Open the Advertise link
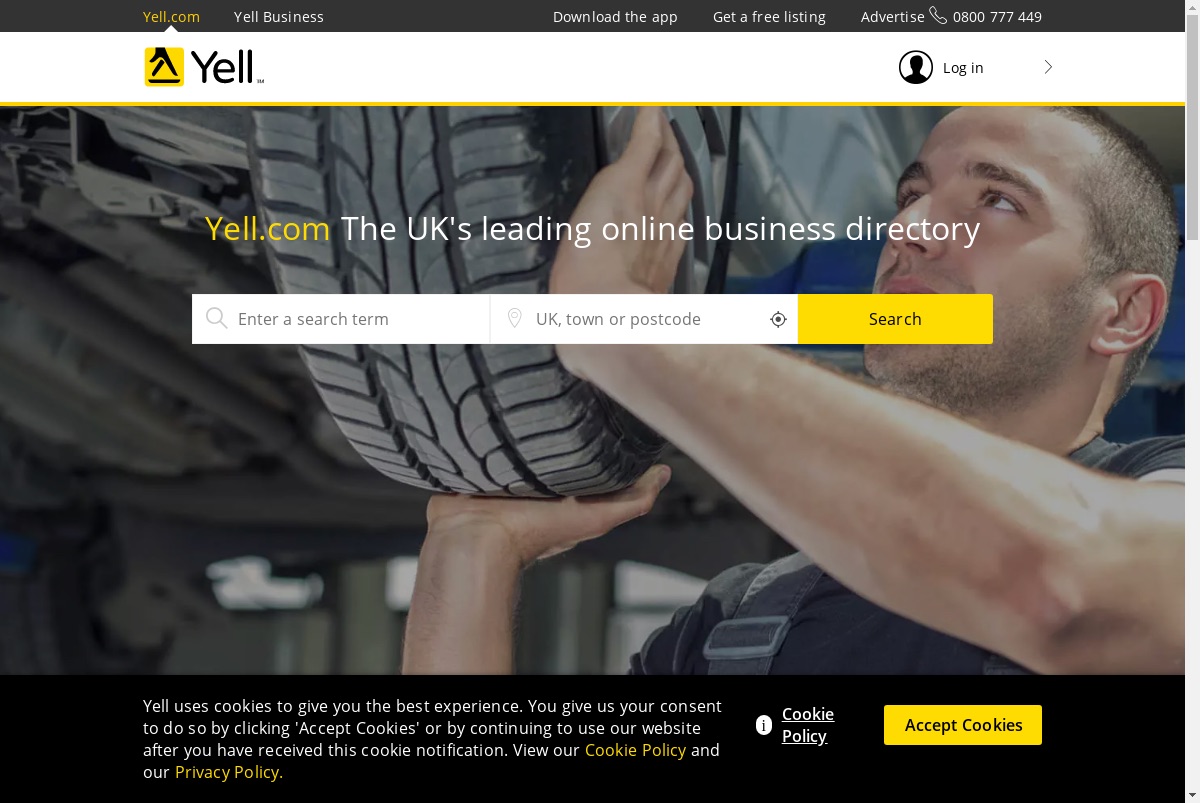 892,17
